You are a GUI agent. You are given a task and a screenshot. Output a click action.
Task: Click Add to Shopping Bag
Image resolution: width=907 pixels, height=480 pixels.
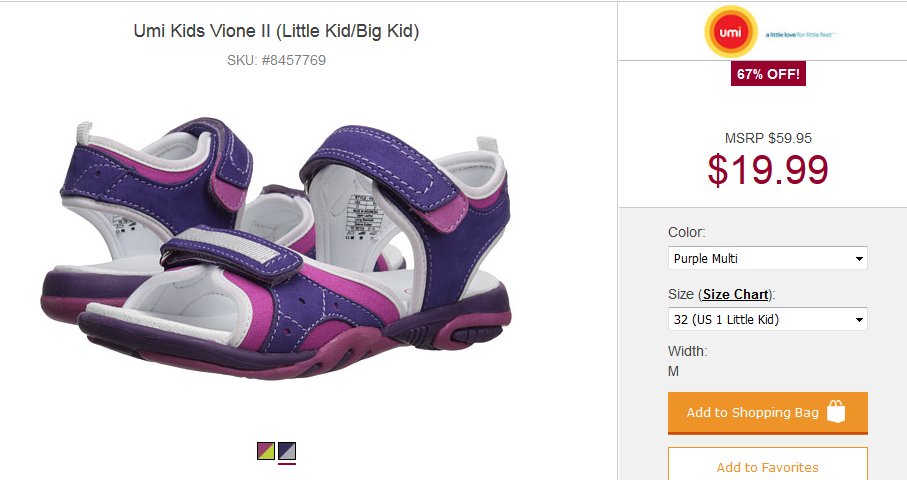[x=768, y=413]
